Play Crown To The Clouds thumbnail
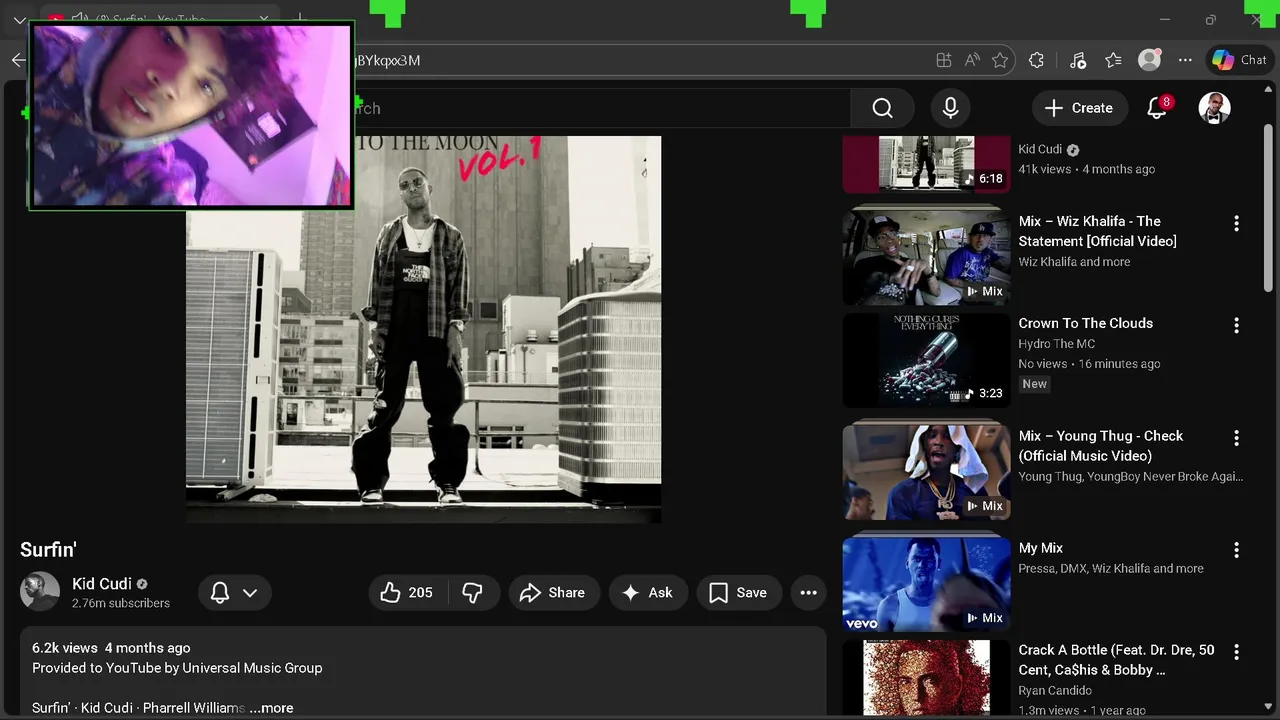 tap(926, 360)
